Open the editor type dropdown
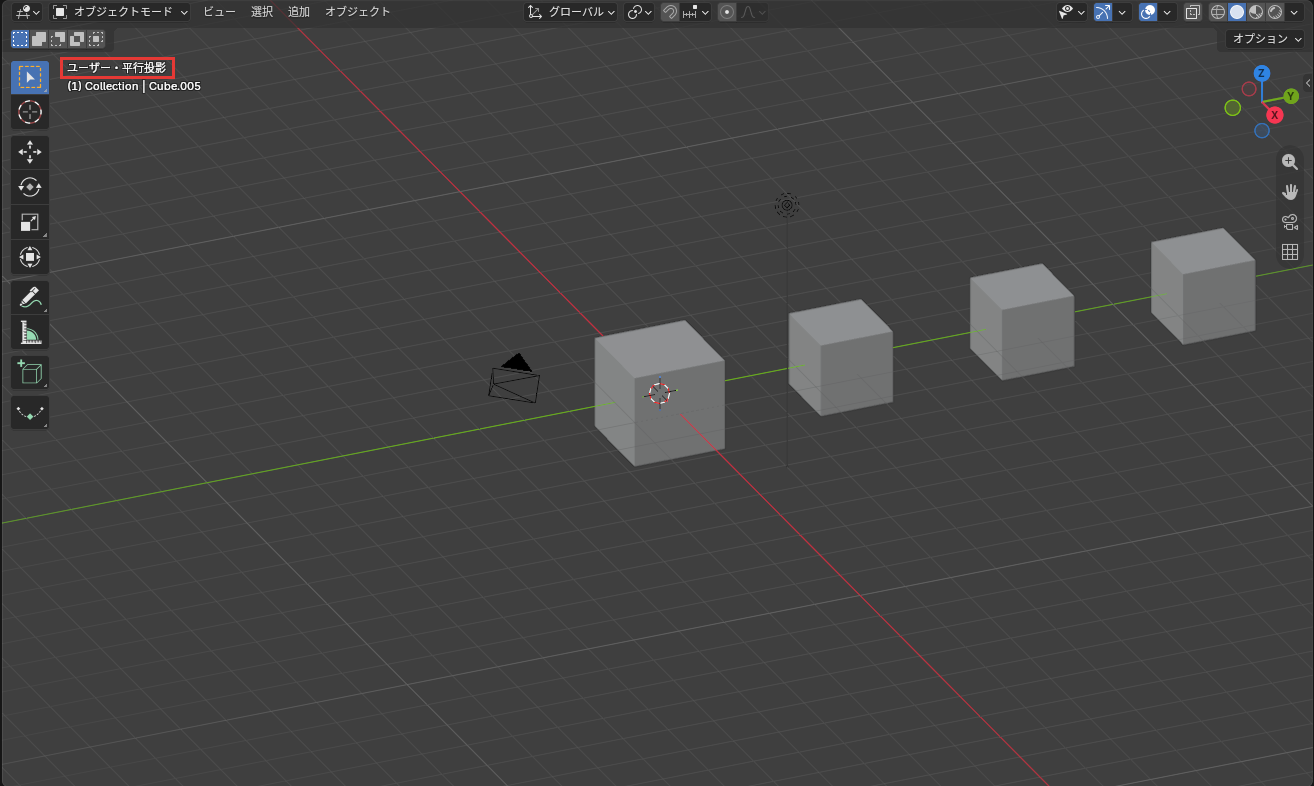This screenshot has width=1314, height=786. pyautogui.click(x=27, y=12)
